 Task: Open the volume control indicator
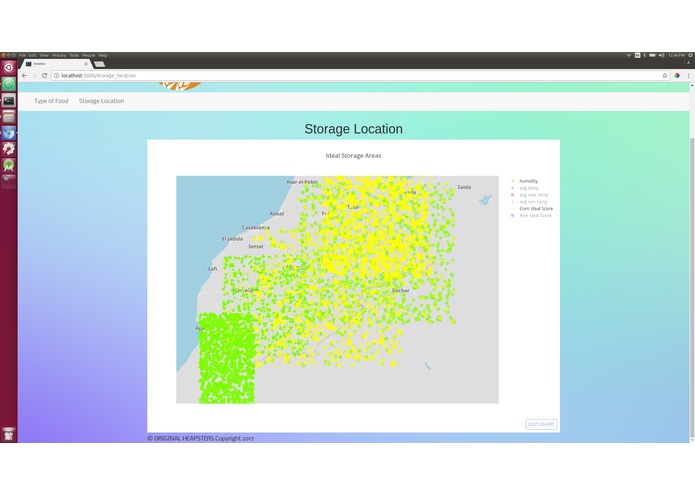[x=661, y=55]
